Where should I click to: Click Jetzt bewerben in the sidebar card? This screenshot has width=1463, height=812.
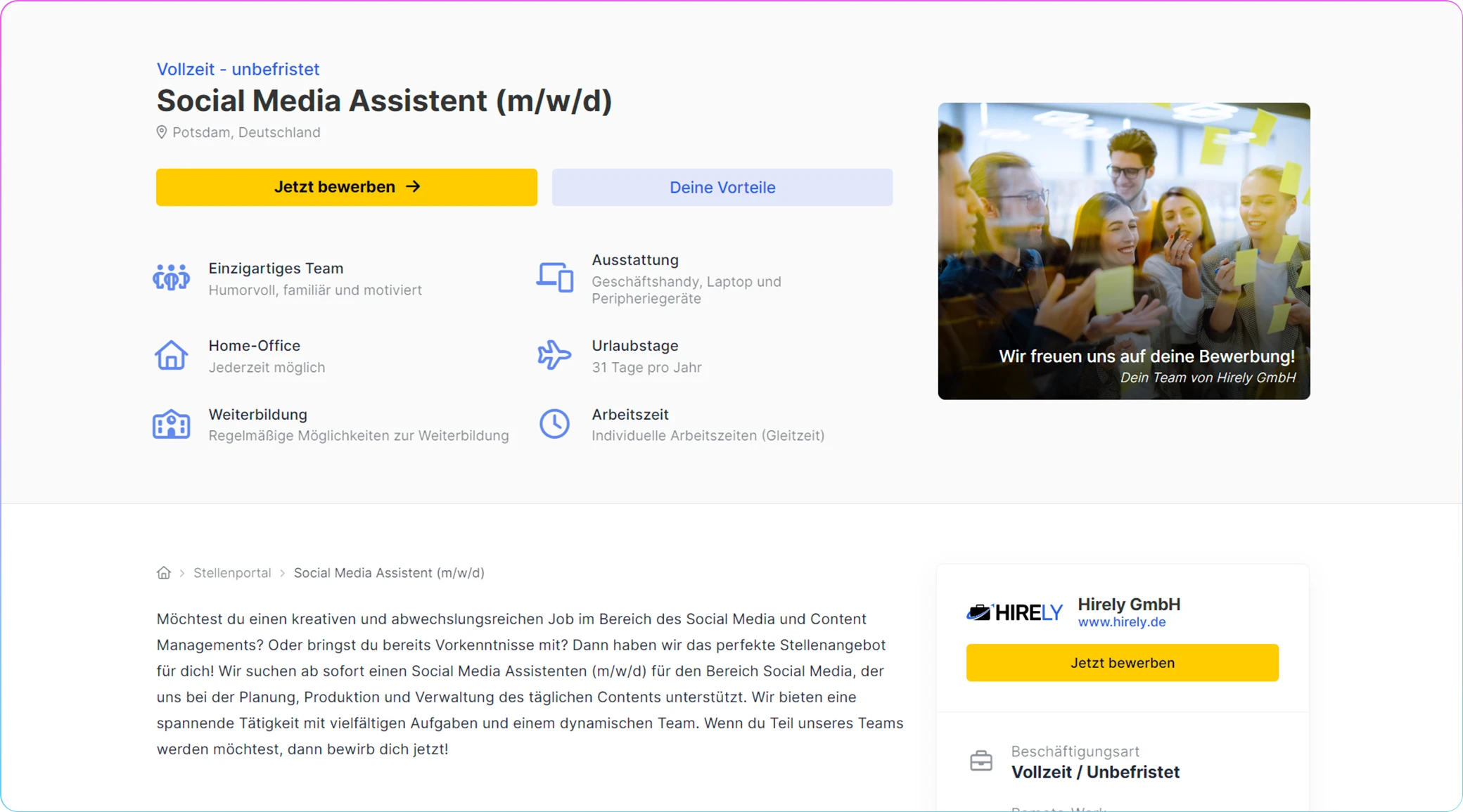(x=1122, y=662)
